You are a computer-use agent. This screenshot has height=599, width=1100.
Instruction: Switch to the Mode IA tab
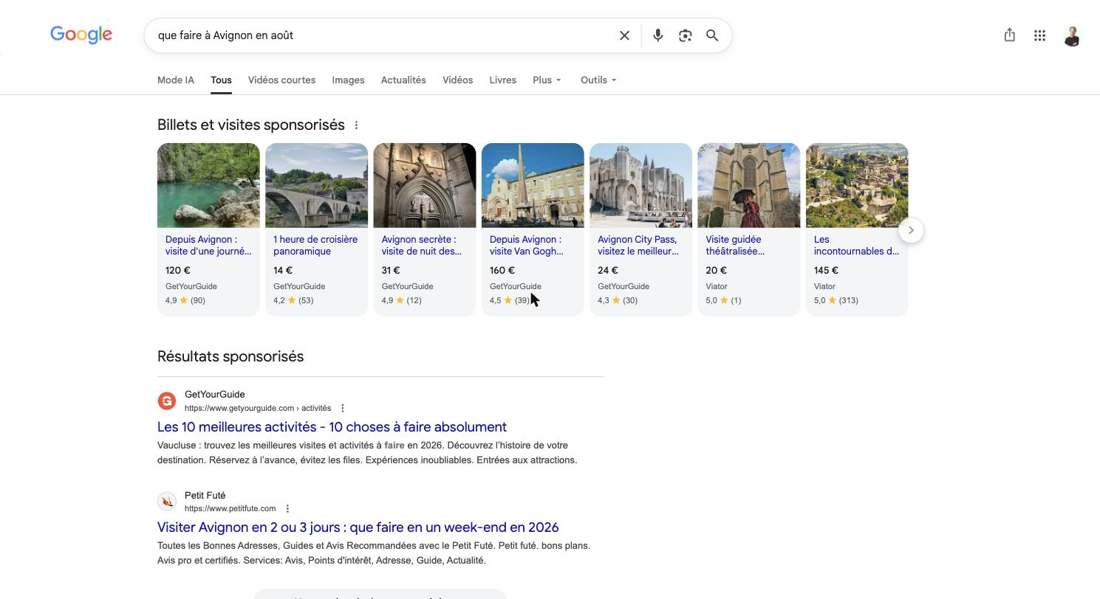pos(175,80)
